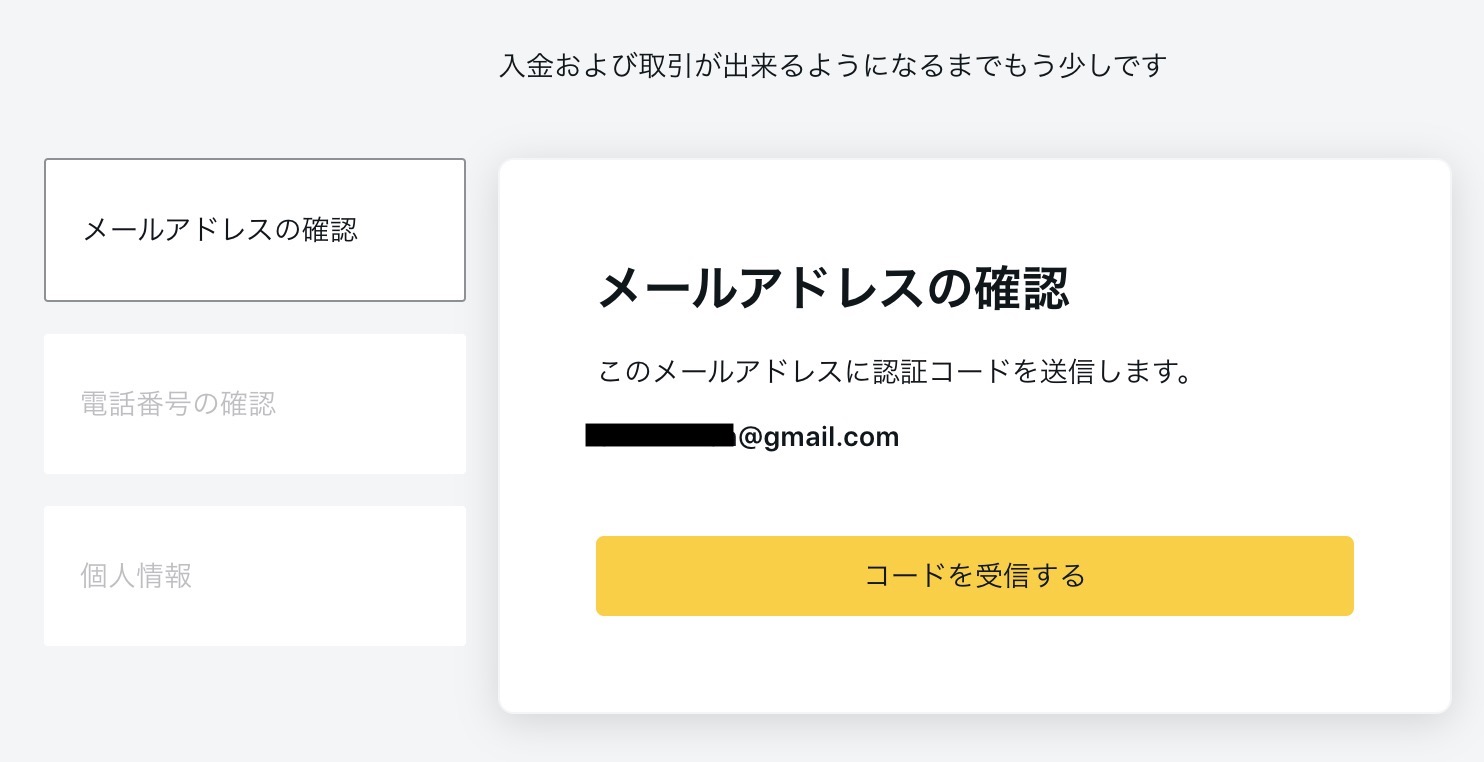Request the verification code by email

(974, 576)
